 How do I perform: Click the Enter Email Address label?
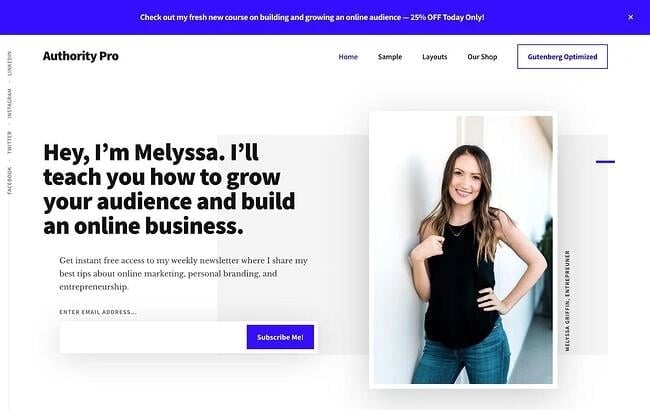coord(98,312)
